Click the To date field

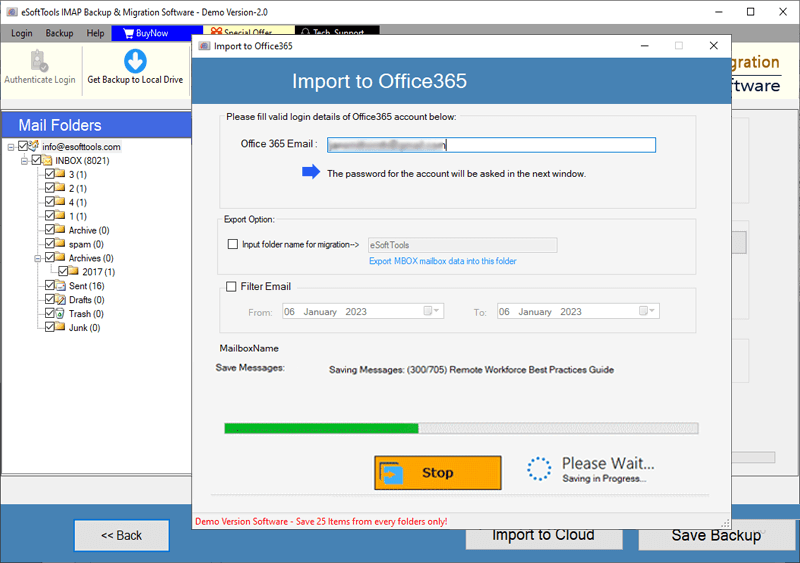(x=578, y=311)
